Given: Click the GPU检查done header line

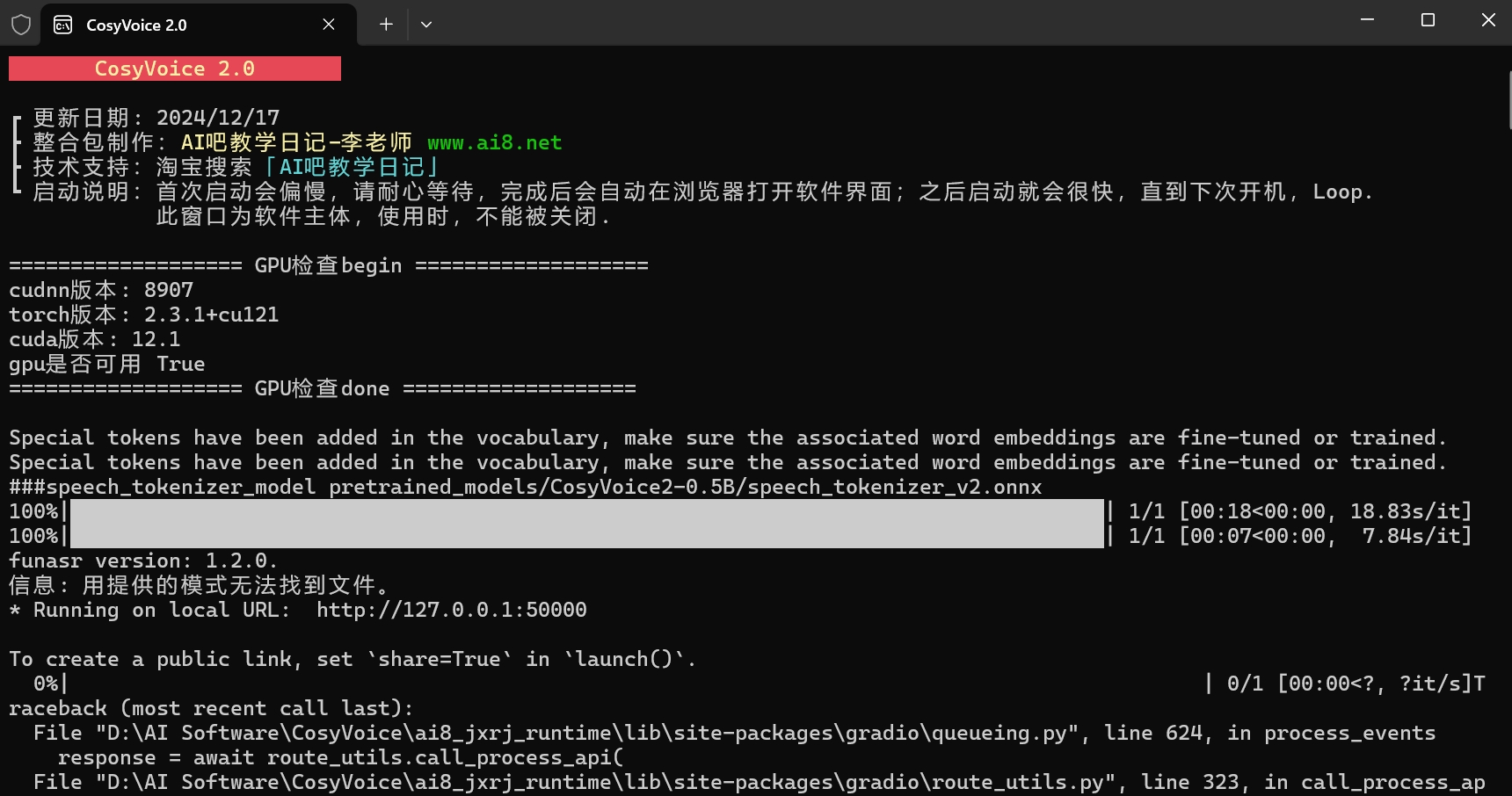Looking at the screenshot, I should 323,388.
